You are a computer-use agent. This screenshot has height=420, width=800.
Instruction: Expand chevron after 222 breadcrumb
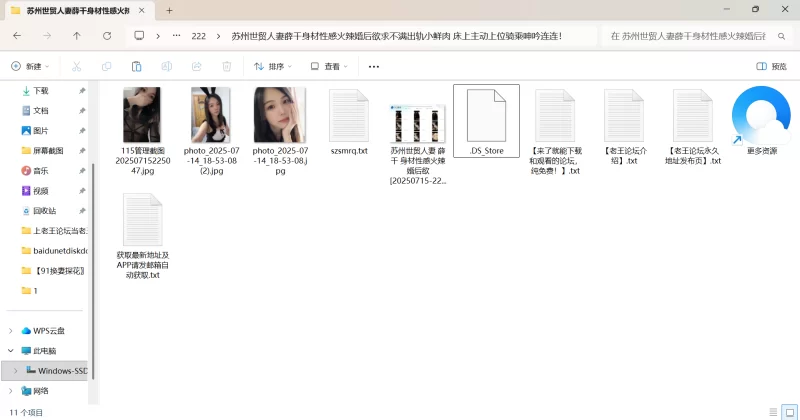(218, 36)
